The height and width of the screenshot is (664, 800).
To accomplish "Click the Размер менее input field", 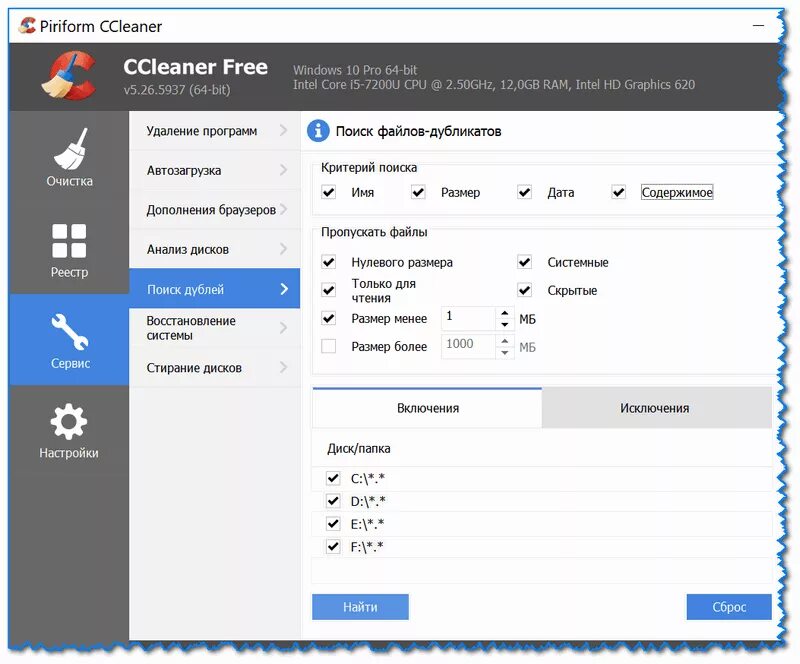I will point(468,318).
